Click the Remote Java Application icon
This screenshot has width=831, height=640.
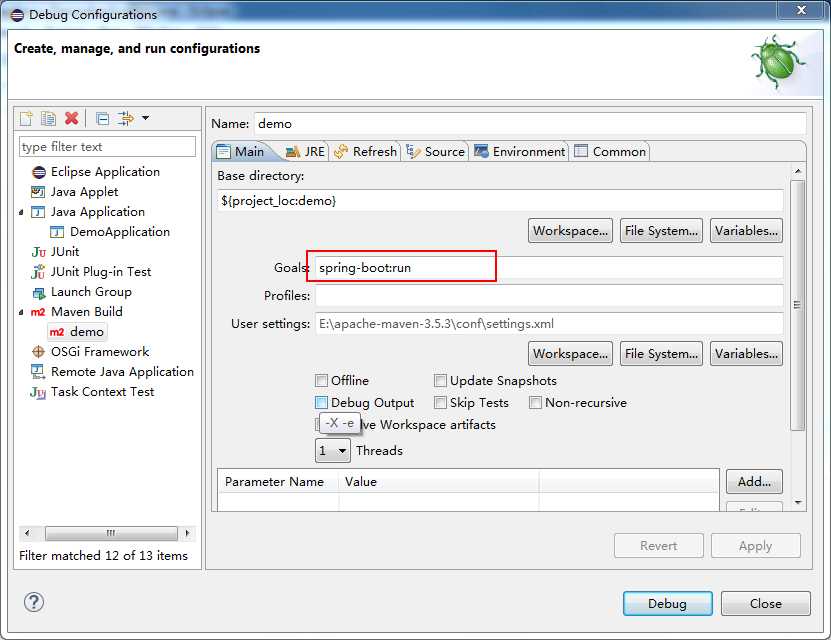pyautogui.click(x=38, y=372)
